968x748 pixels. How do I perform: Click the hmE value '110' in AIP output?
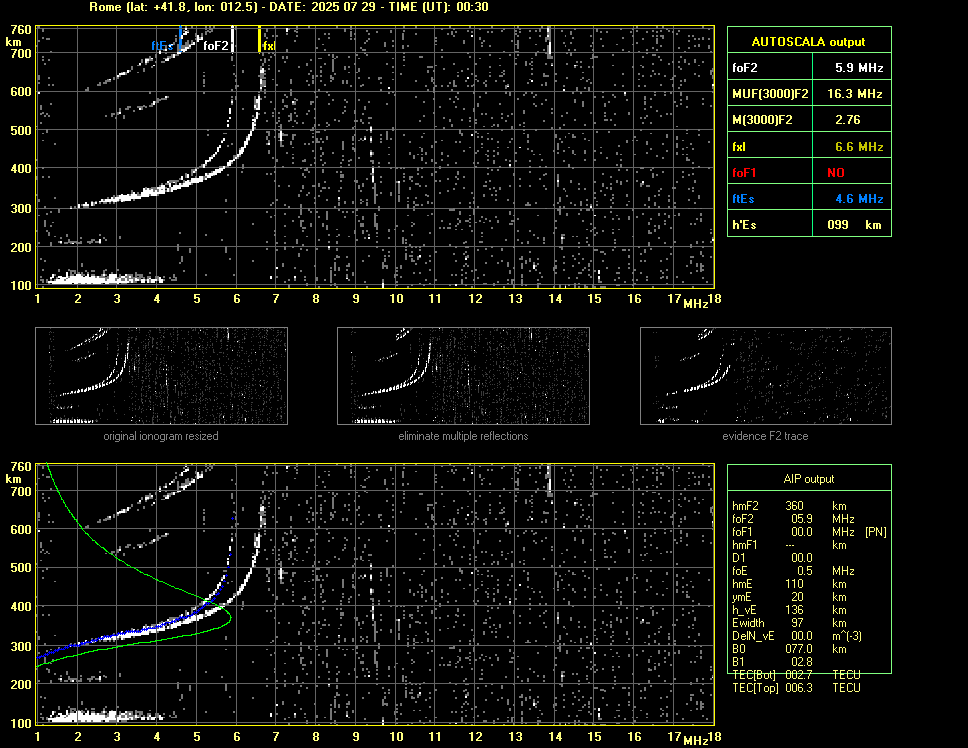pos(795,584)
